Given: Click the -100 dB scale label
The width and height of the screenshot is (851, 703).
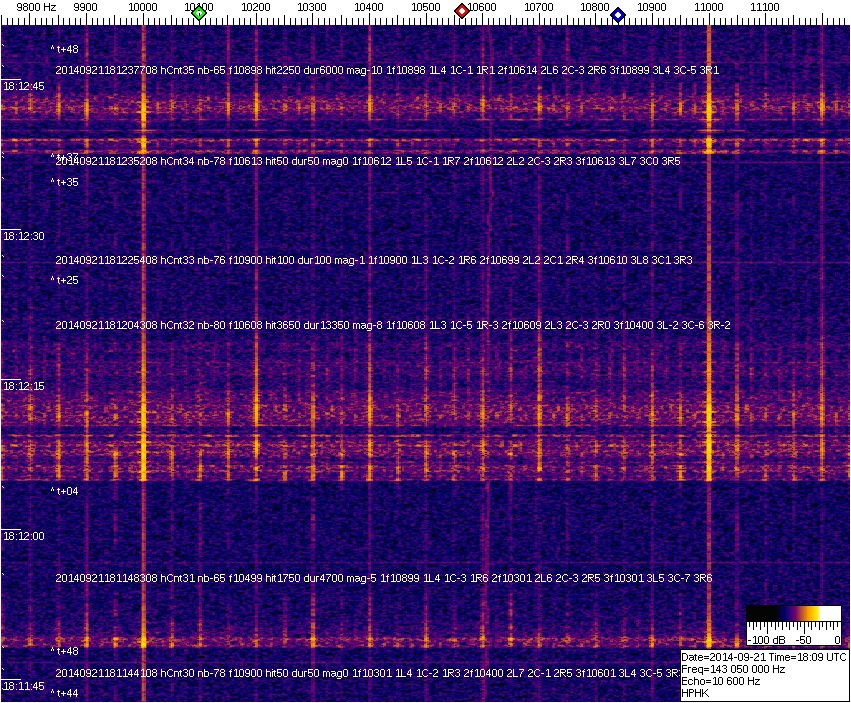Looking at the screenshot, I should click(x=766, y=639).
